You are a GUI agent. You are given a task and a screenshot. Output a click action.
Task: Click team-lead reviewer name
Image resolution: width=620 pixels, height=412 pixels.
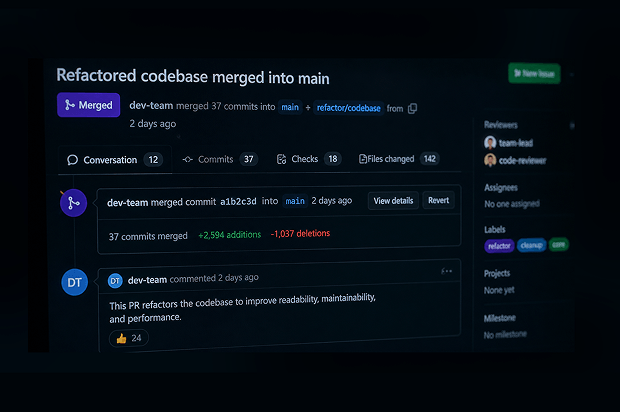point(516,143)
